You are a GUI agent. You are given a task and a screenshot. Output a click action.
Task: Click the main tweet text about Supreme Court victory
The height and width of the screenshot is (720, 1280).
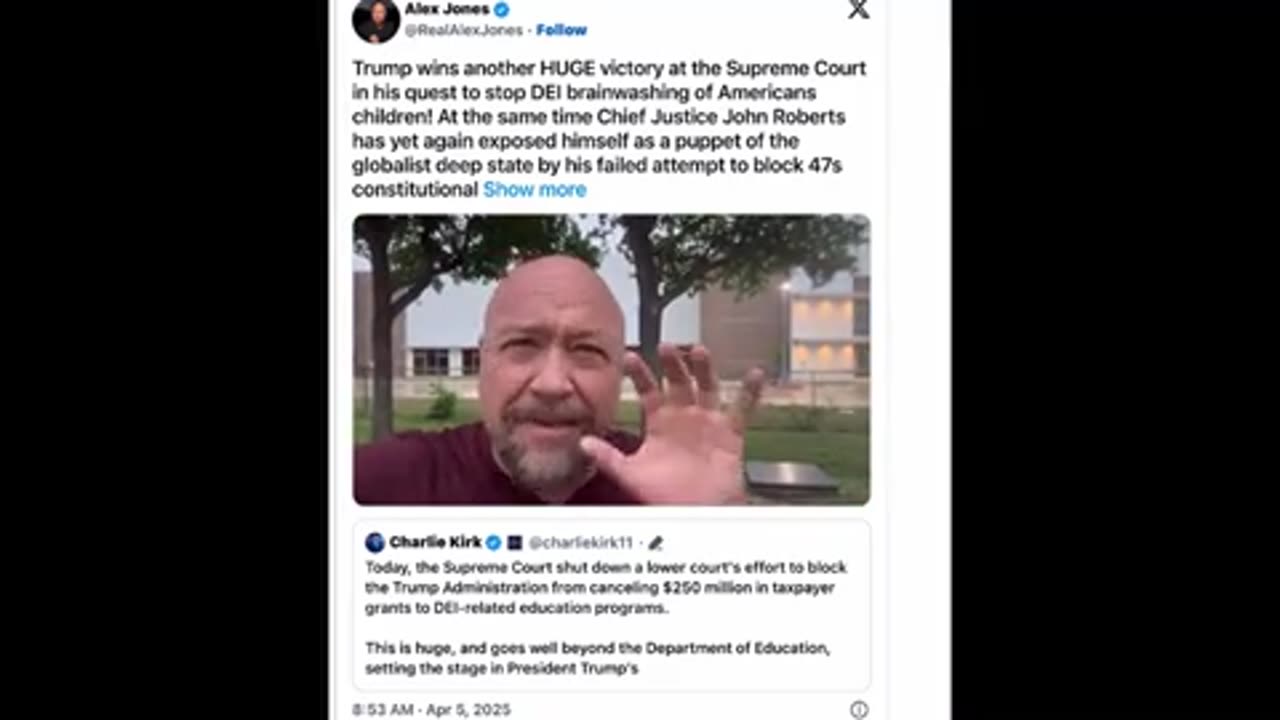[609, 129]
